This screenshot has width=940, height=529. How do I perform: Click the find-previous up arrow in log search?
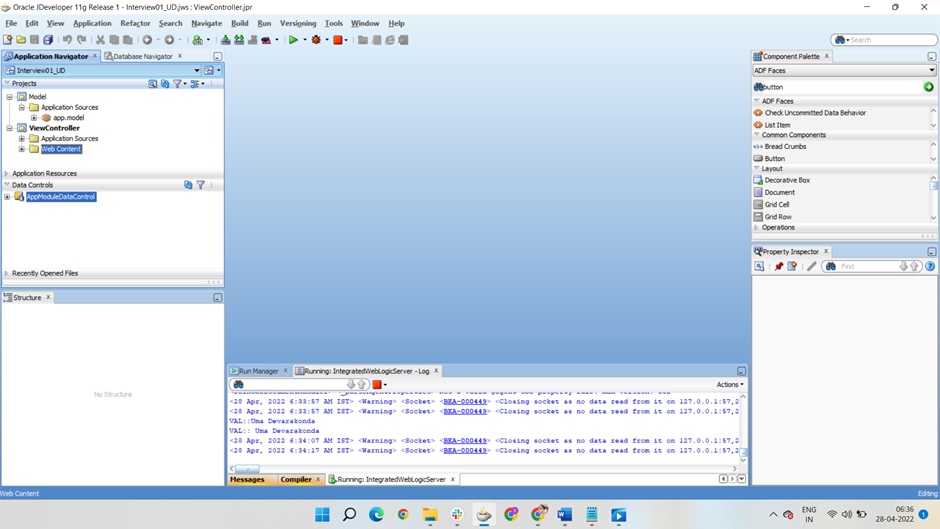coord(361,384)
